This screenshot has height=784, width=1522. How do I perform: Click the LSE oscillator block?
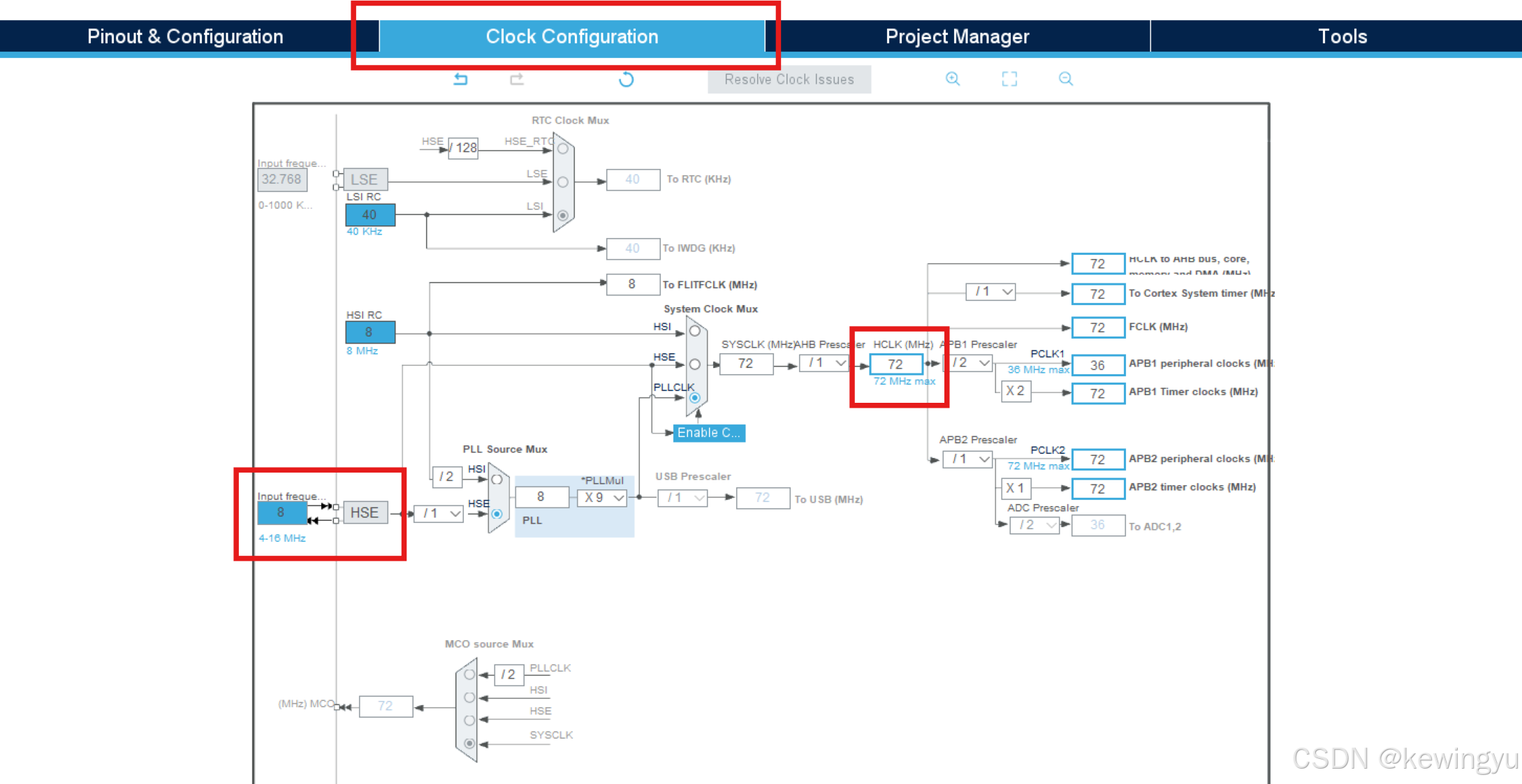pos(365,179)
